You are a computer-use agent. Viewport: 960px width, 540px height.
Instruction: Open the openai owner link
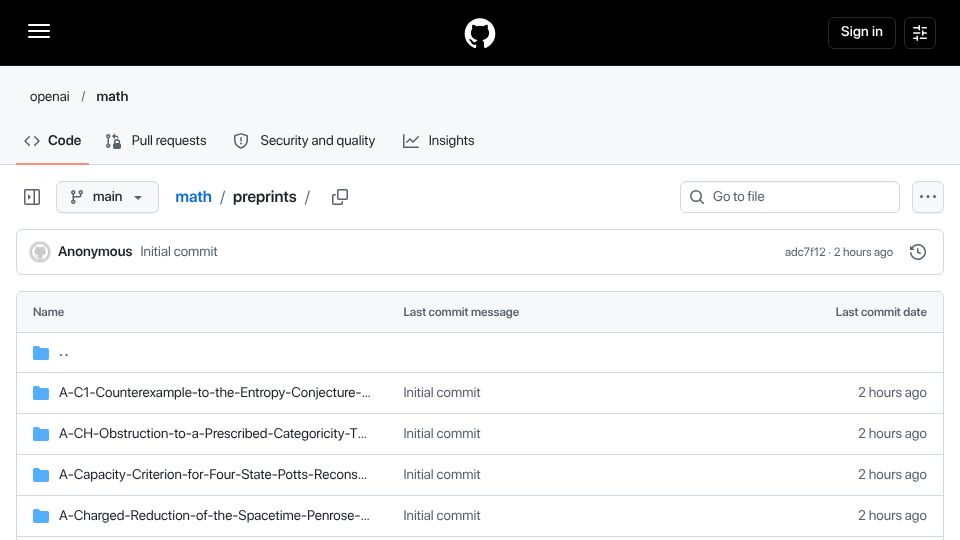tap(50, 97)
